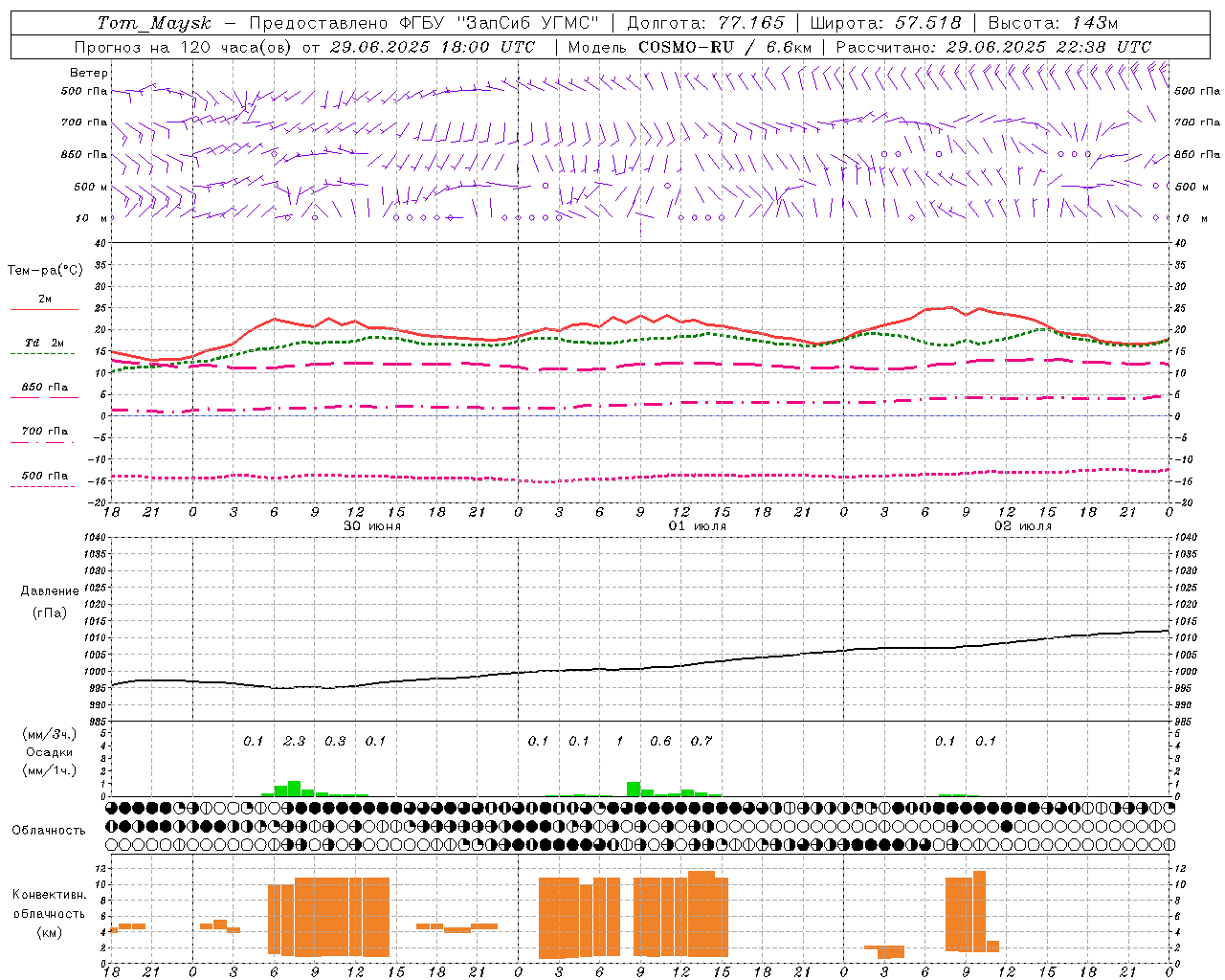This screenshot has height=980, width=1225.
Task: Click the 0.6 precipitation amount
Action: [660, 742]
